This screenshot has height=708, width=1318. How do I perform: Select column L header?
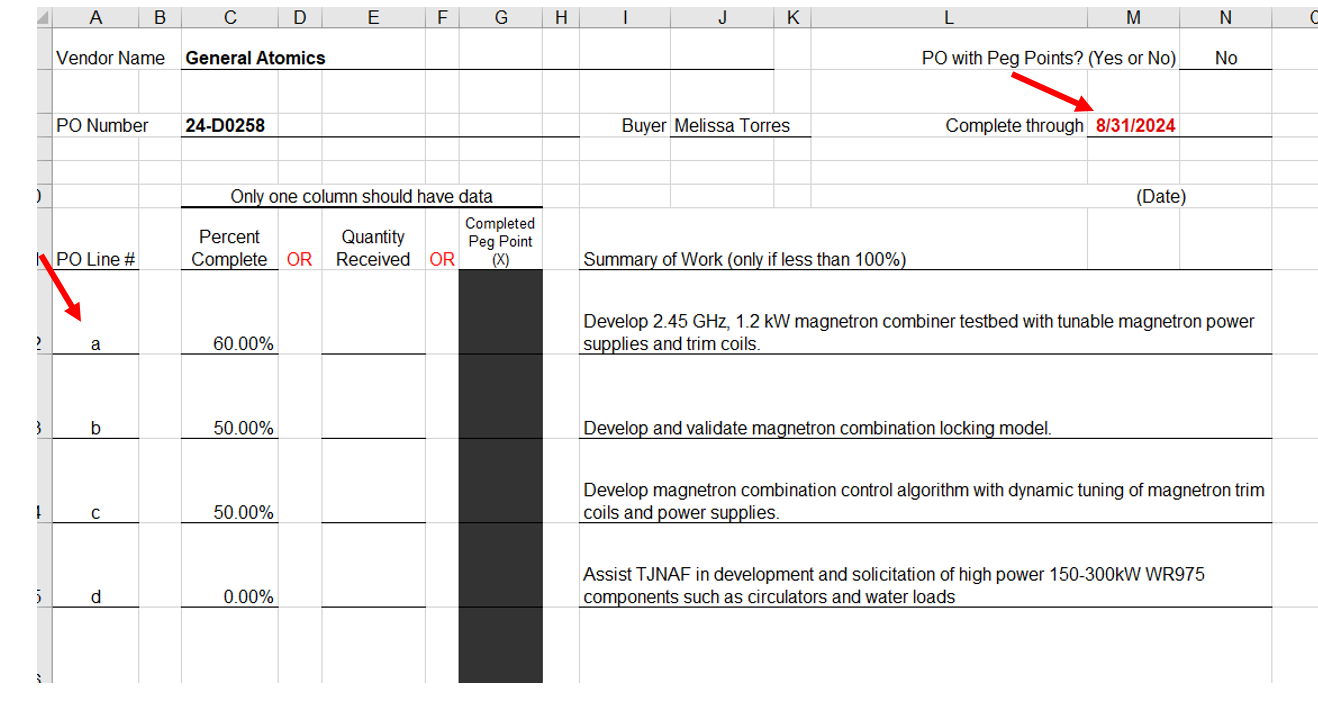click(948, 17)
